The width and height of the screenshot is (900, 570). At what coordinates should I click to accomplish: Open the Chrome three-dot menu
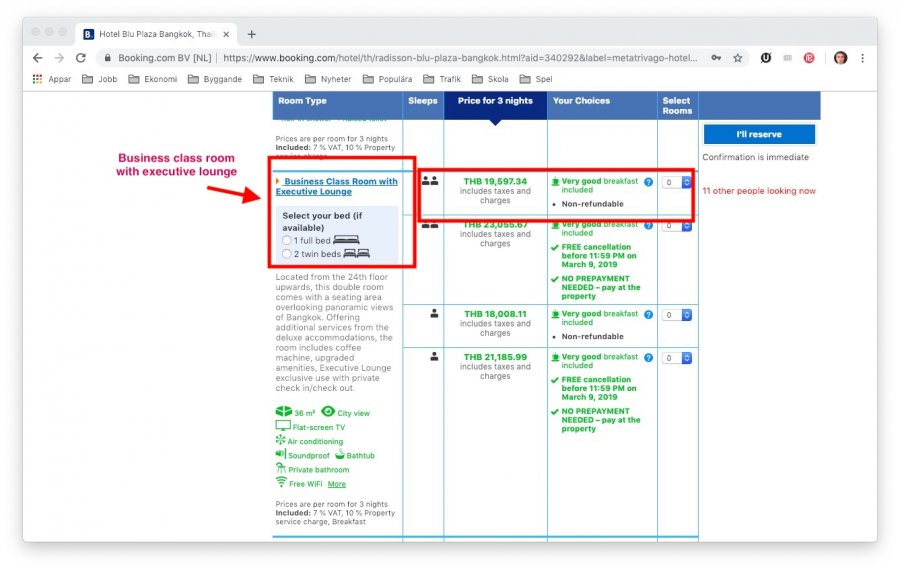coord(863,58)
